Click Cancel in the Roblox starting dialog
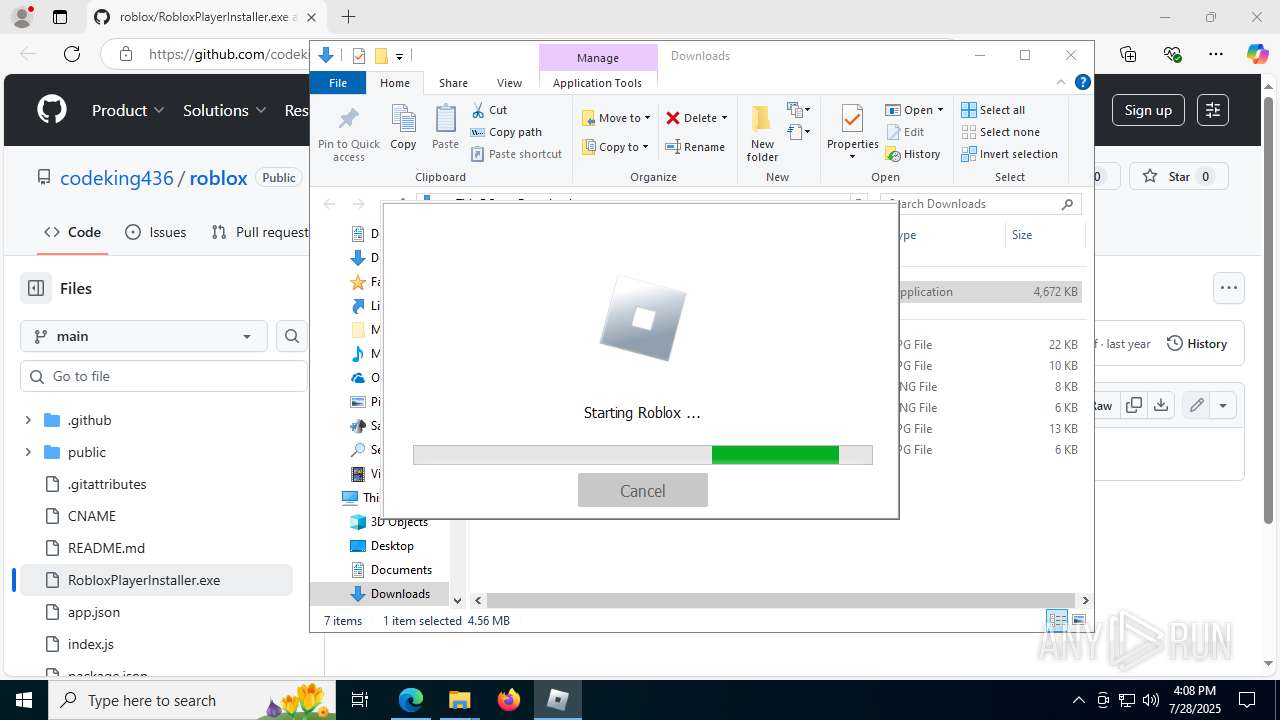 click(642, 490)
